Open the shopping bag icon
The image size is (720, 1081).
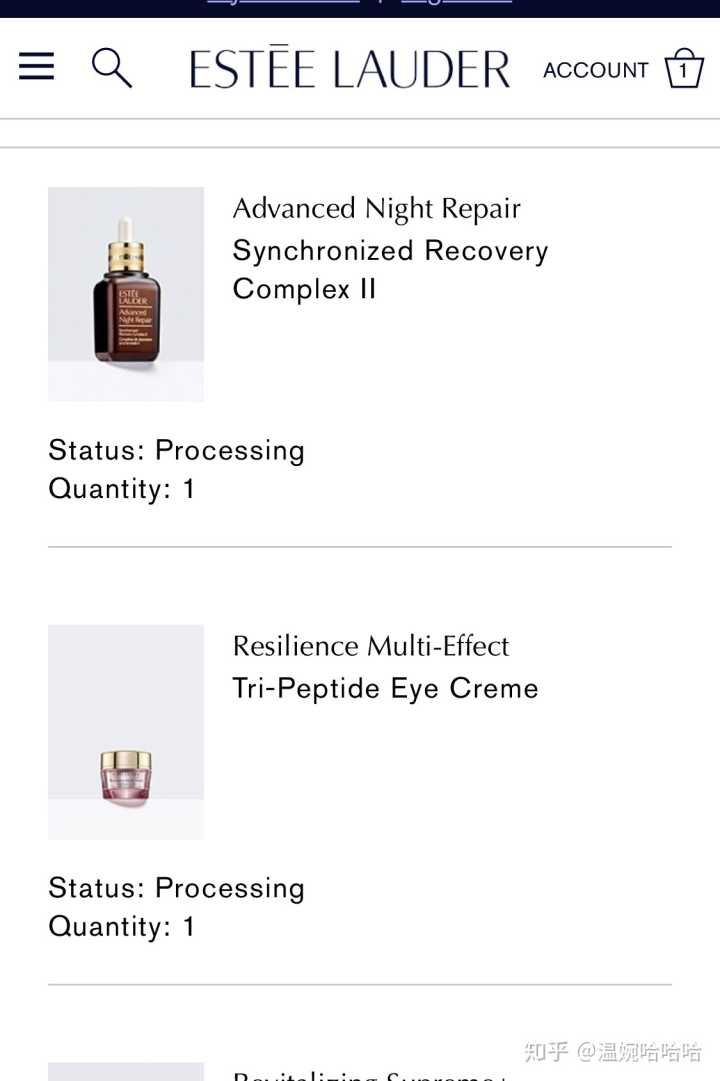pyautogui.click(x=684, y=69)
